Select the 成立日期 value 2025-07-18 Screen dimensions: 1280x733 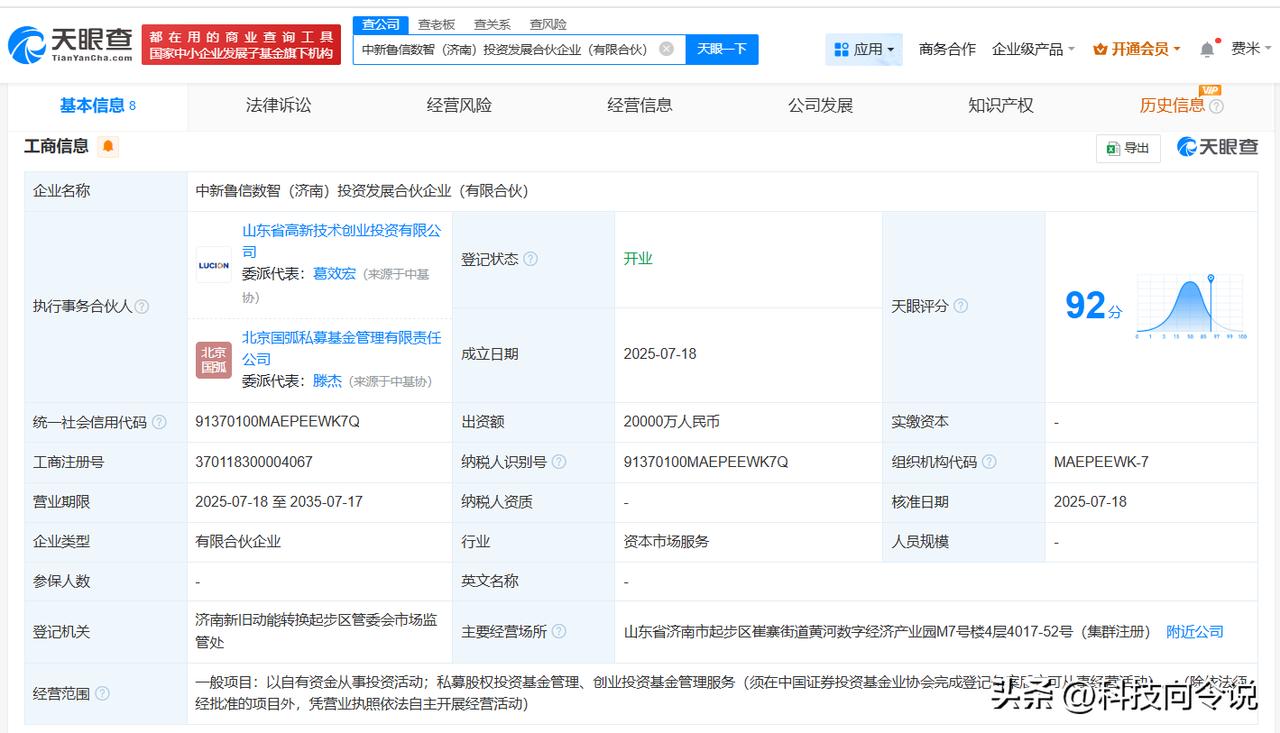[660, 354]
